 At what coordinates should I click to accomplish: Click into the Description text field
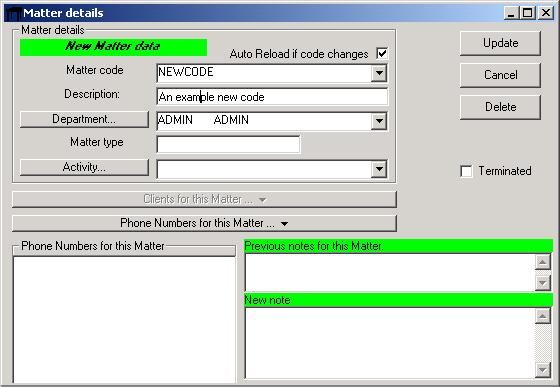272,97
